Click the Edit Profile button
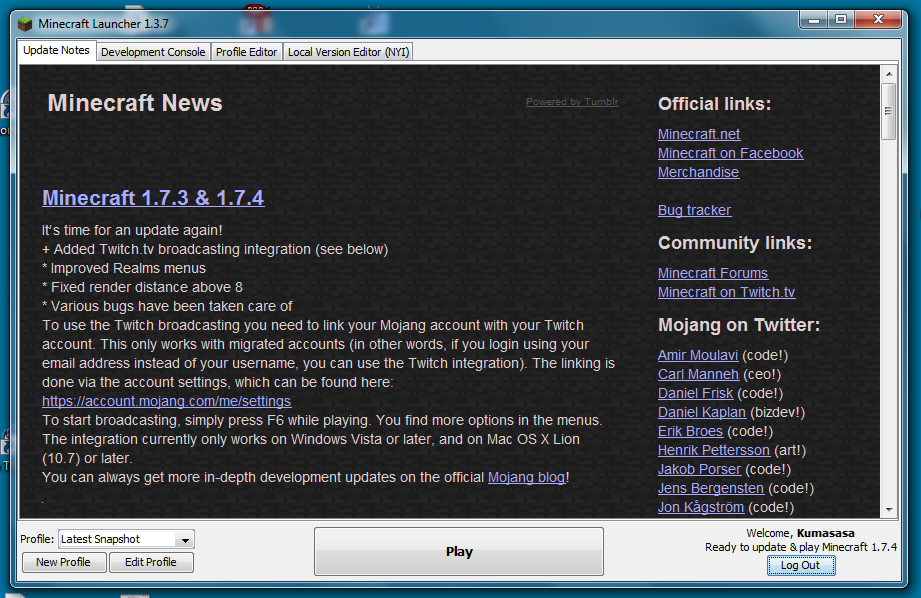 click(x=151, y=562)
